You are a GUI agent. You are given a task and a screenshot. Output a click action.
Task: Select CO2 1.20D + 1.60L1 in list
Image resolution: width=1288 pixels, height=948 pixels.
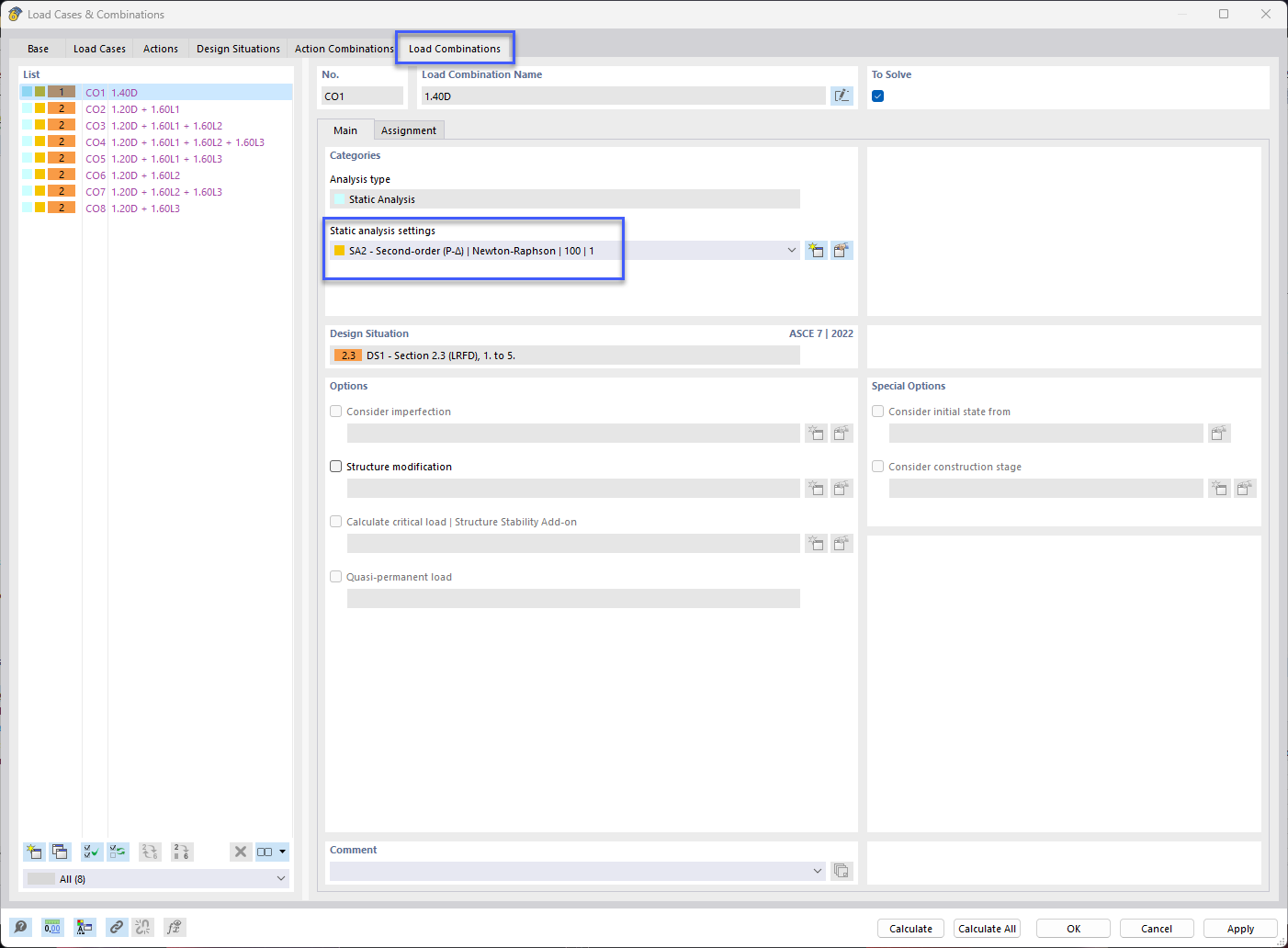(156, 108)
